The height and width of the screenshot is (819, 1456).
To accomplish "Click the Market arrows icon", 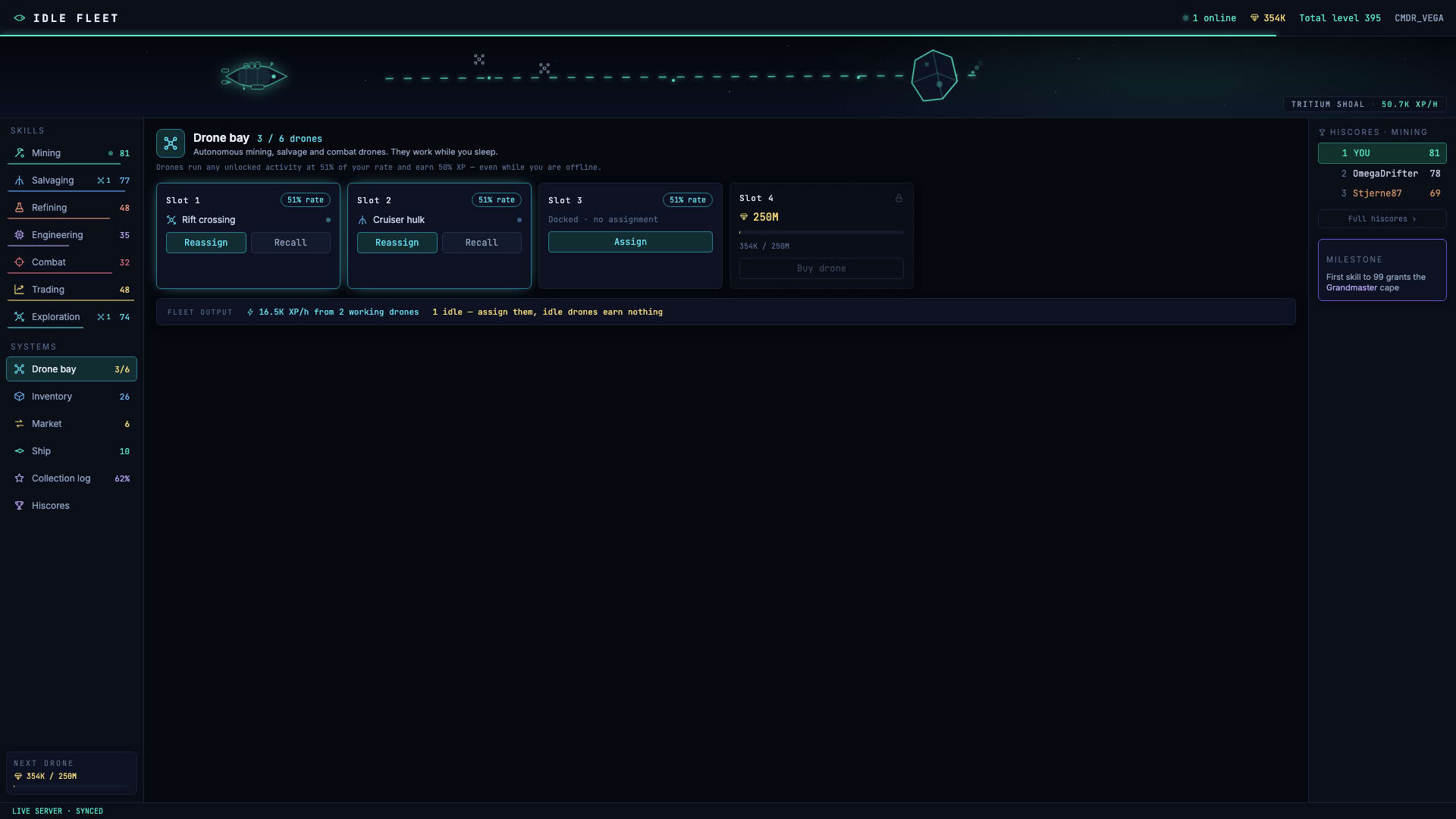I will point(20,424).
